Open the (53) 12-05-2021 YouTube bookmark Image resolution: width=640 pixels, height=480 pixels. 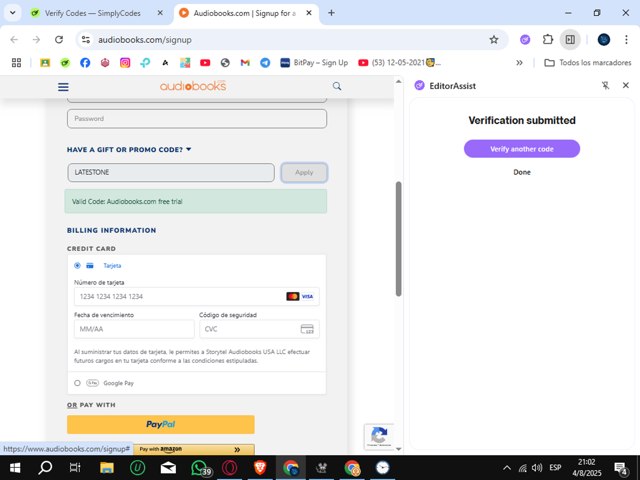(400, 62)
